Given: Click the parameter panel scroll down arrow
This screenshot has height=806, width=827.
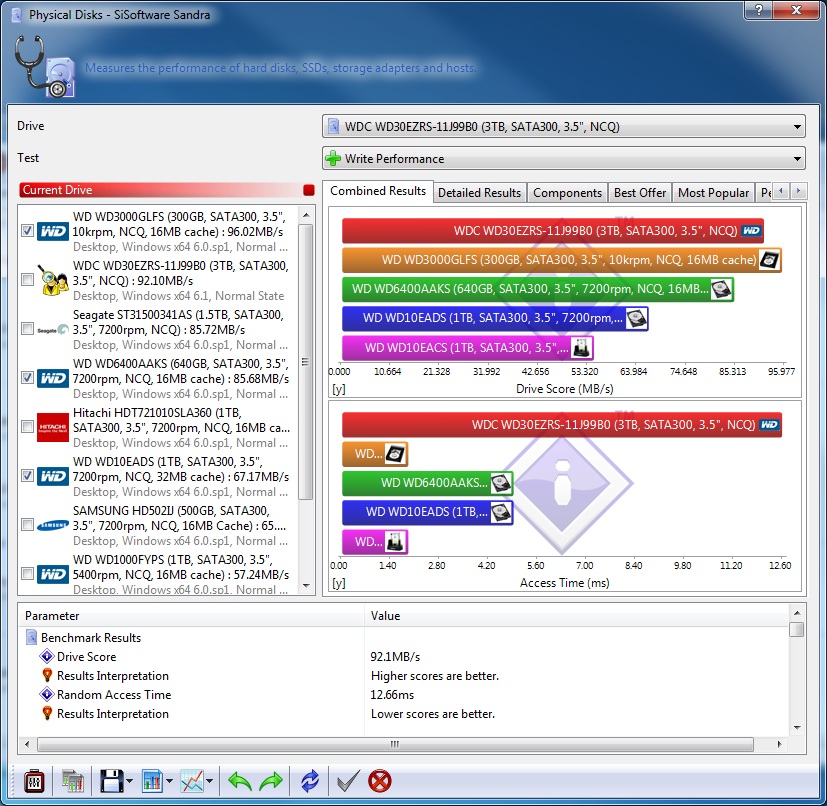Looking at the screenshot, I should tap(797, 727).
